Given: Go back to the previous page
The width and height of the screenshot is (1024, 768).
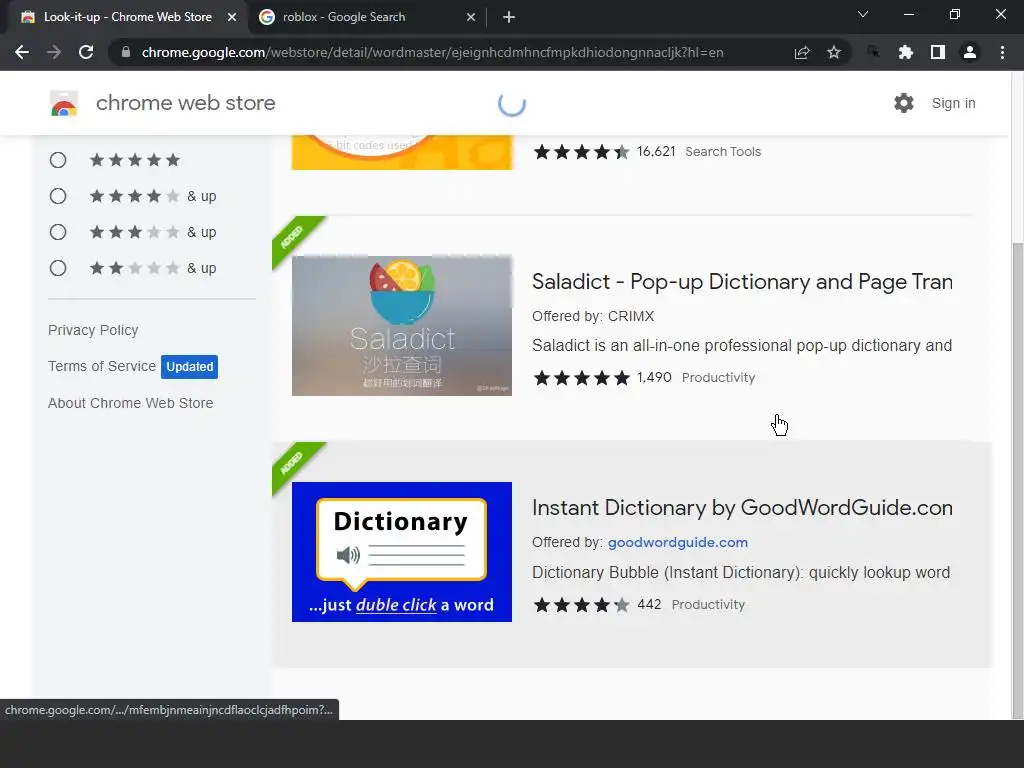Looking at the screenshot, I should pyautogui.click(x=22, y=52).
